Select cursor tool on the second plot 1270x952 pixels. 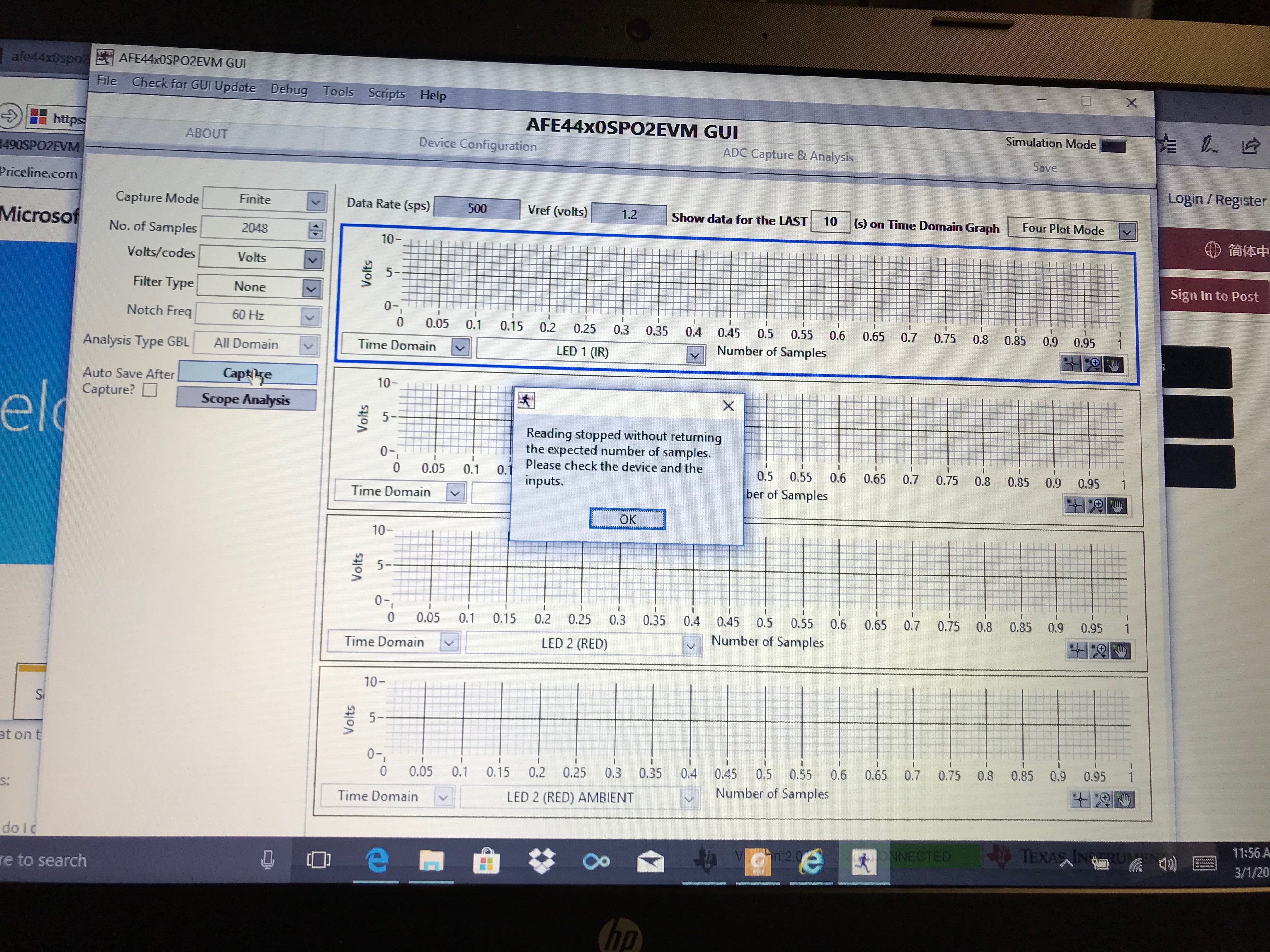coord(1074,505)
